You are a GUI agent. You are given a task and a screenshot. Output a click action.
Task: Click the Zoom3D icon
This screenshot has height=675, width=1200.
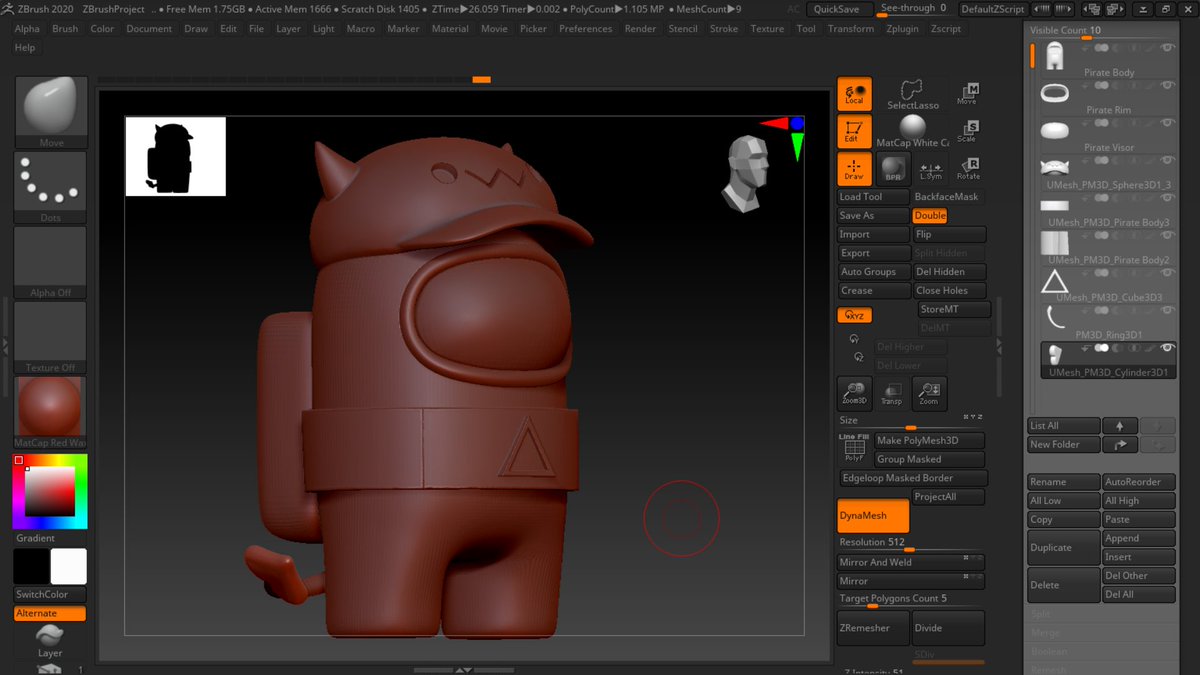[854, 392]
